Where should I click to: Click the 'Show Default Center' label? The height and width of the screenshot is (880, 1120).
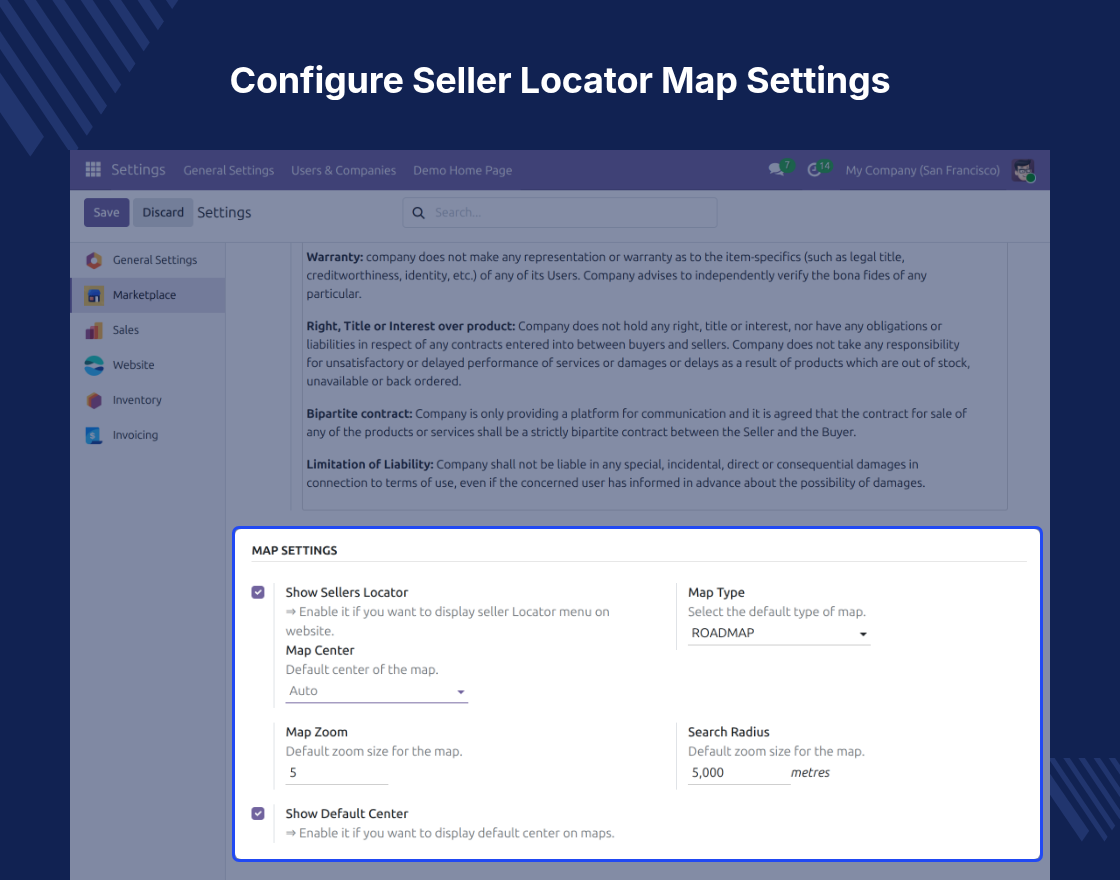click(346, 814)
